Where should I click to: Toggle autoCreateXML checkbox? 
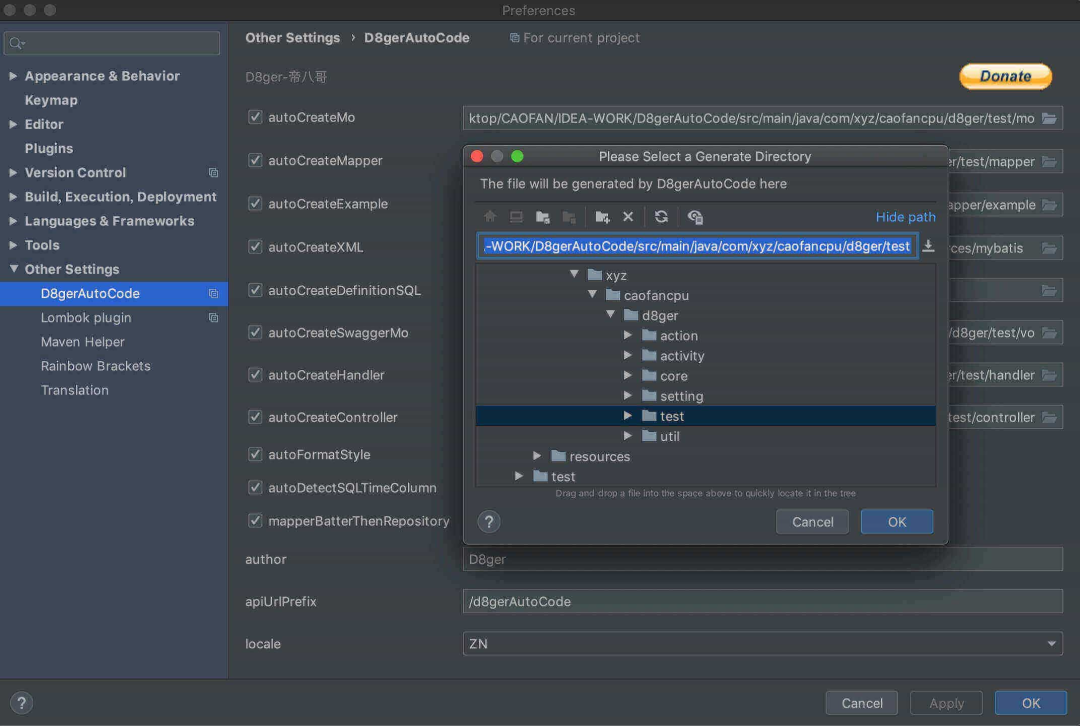pos(255,247)
